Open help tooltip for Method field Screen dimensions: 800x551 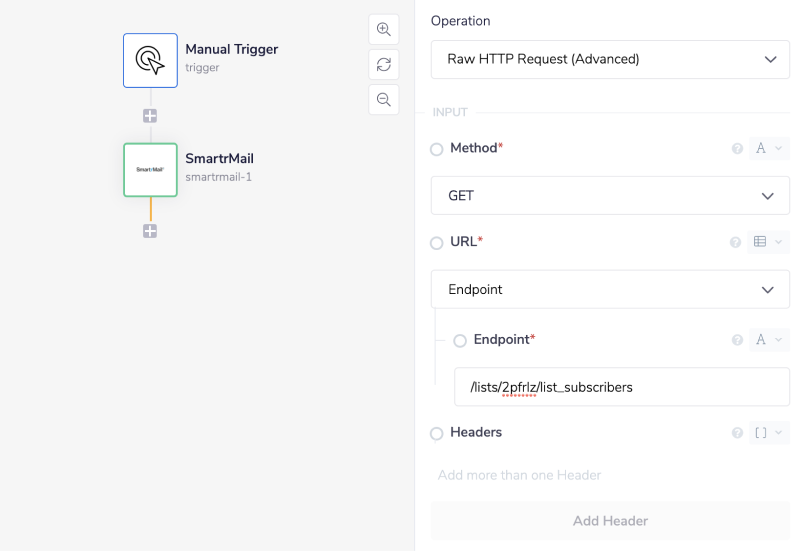[x=737, y=149]
